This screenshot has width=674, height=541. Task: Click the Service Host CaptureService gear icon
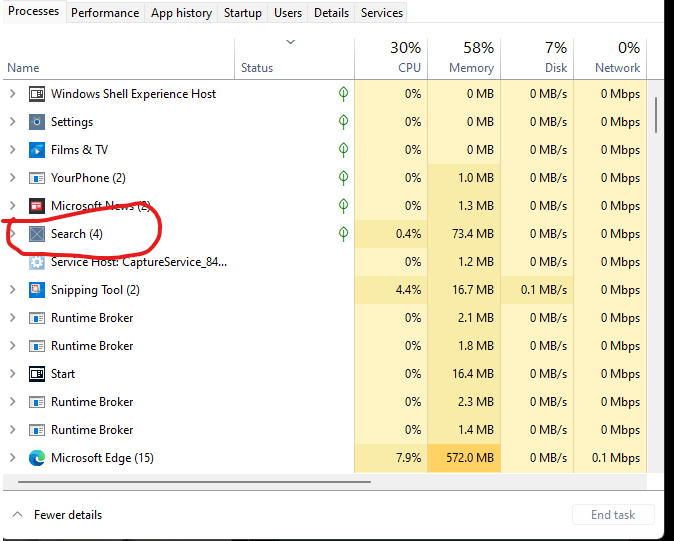(37, 262)
